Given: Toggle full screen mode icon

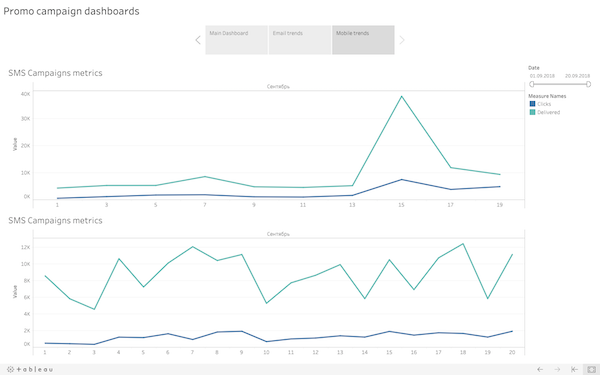Looking at the screenshot, I should pyautogui.click(x=592, y=369).
